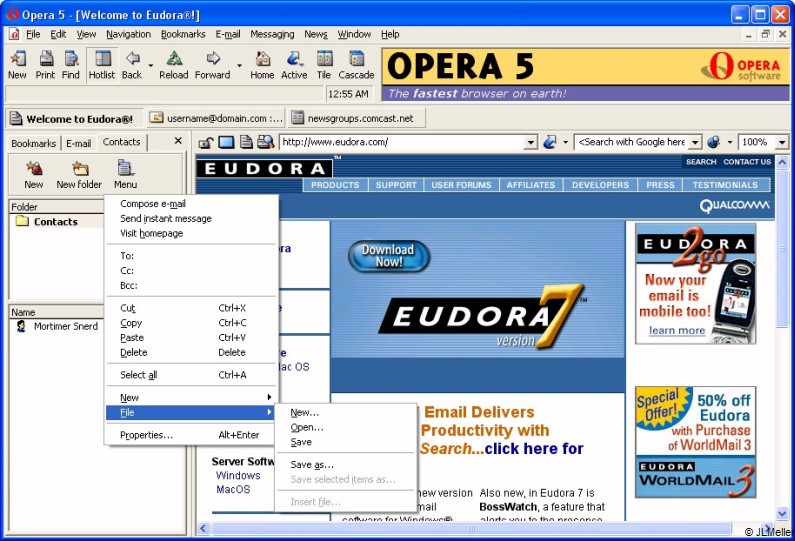
Task: Cascade the open windows
Action: click(356, 65)
